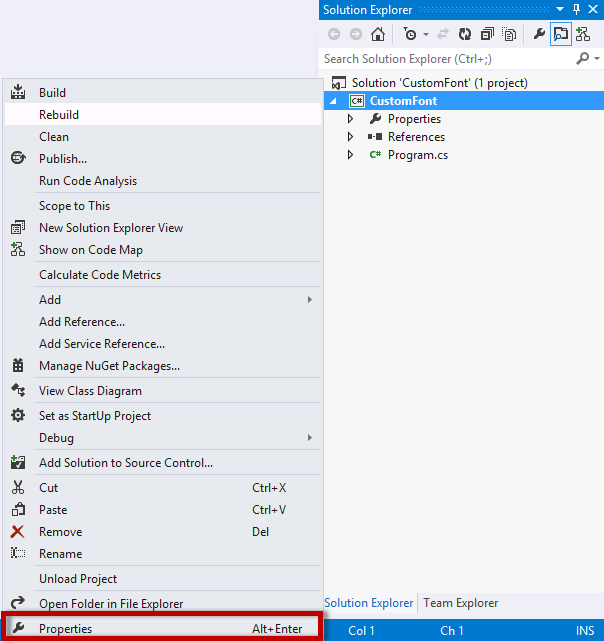Select the CustomFont project in the tree
This screenshot has width=604, height=641.
[x=403, y=101]
